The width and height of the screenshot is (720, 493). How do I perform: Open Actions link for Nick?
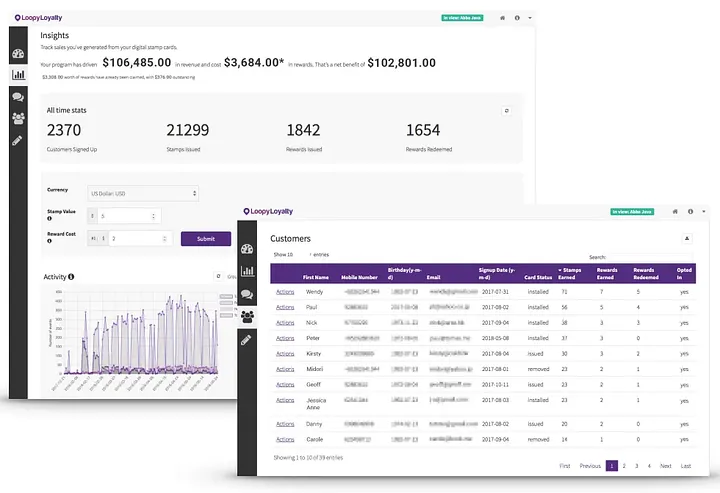[x=285, y=323]
